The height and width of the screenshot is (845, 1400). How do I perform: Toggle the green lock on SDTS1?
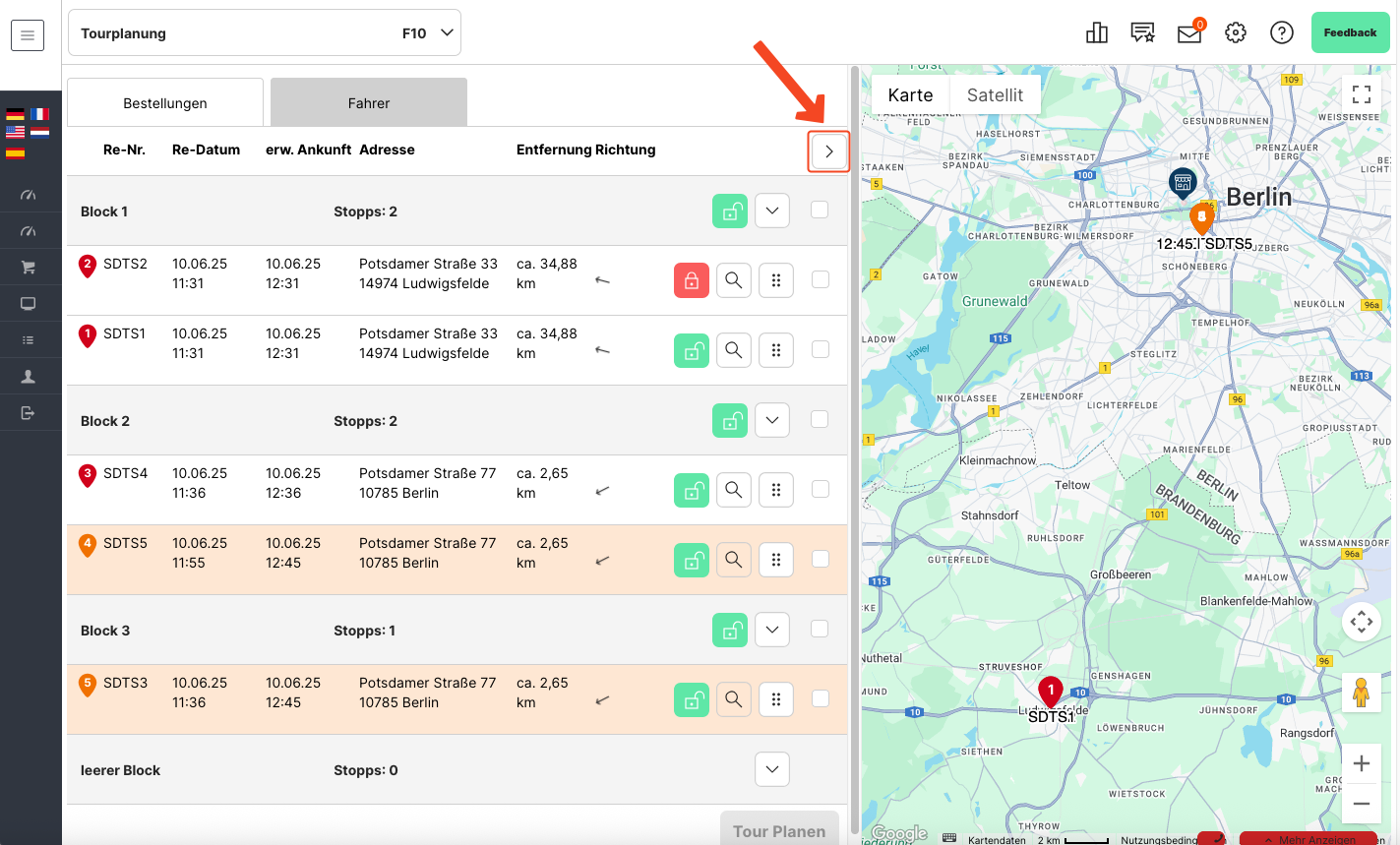pyautogui.click(x=692, y=350)
